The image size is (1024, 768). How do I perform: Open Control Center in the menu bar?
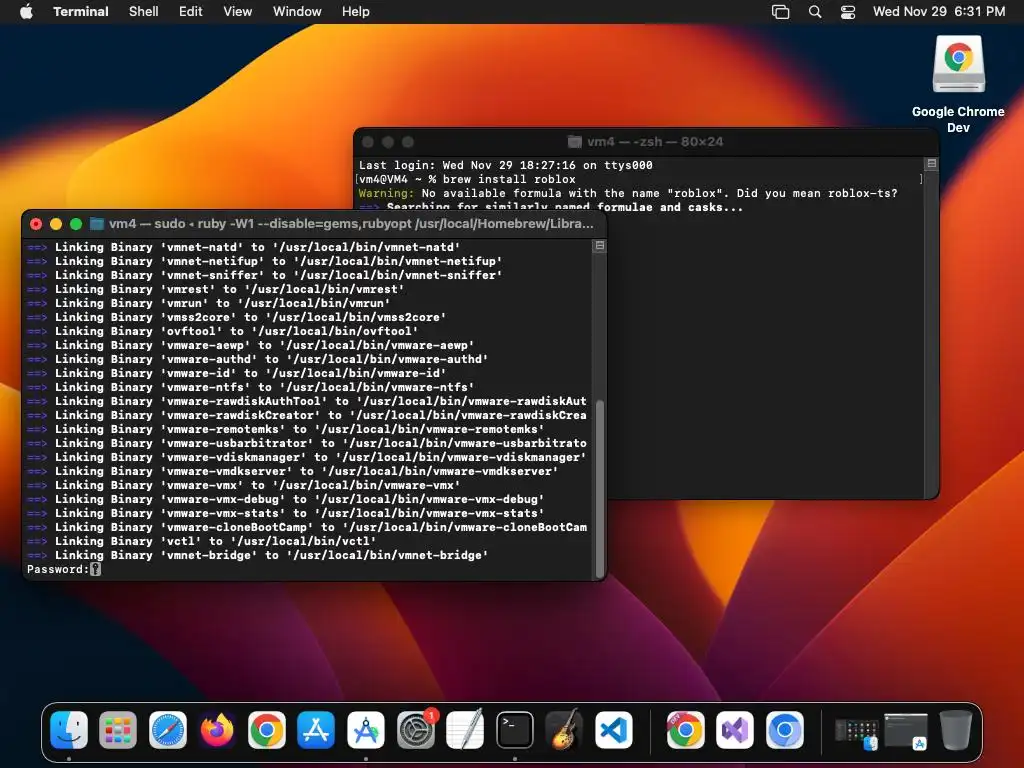pos(848,11)
